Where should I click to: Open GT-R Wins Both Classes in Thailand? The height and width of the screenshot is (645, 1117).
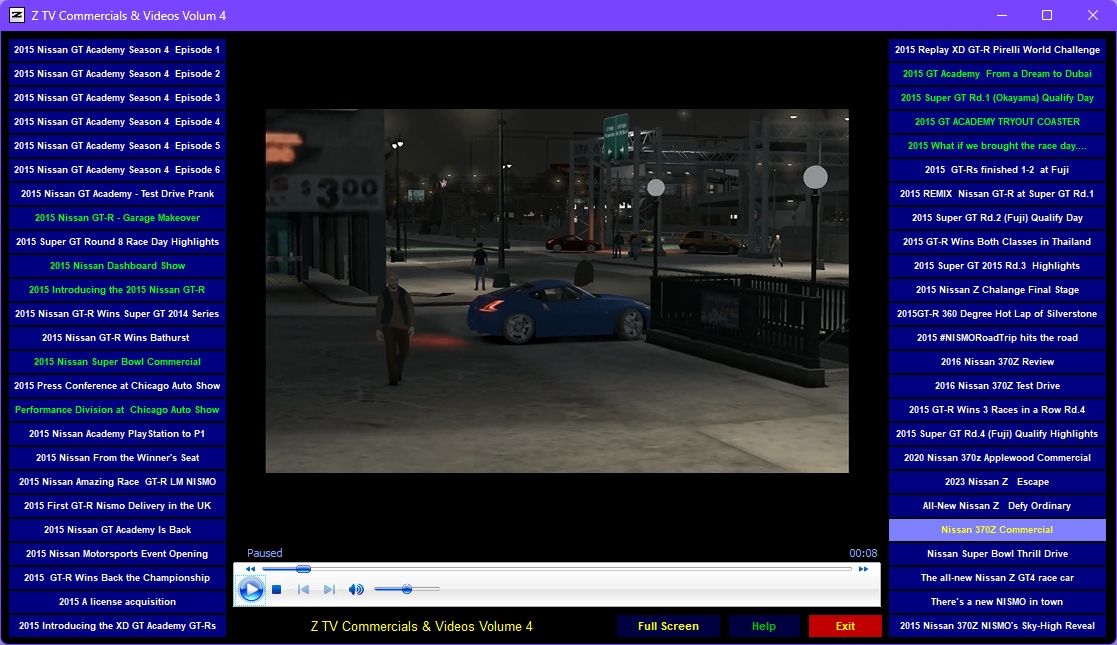997,242
